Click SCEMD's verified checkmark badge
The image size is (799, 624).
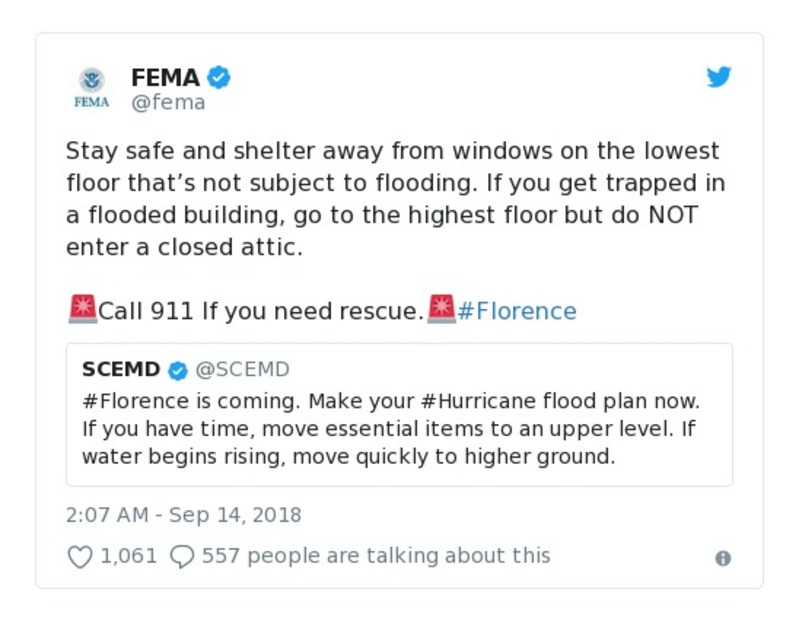[x=178, y=370]
